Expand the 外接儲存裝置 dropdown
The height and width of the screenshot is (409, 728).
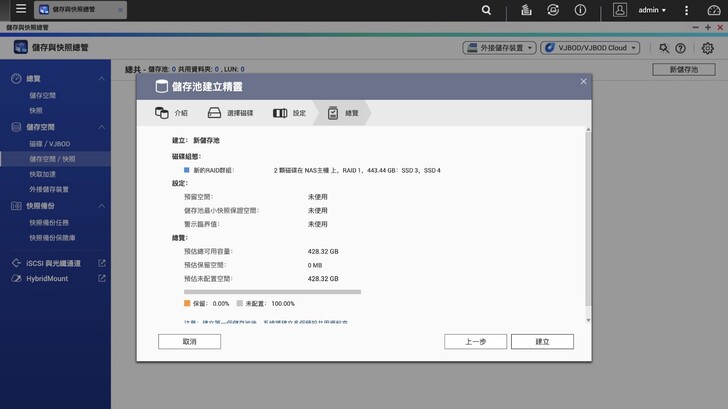click(x=499, y=48)
